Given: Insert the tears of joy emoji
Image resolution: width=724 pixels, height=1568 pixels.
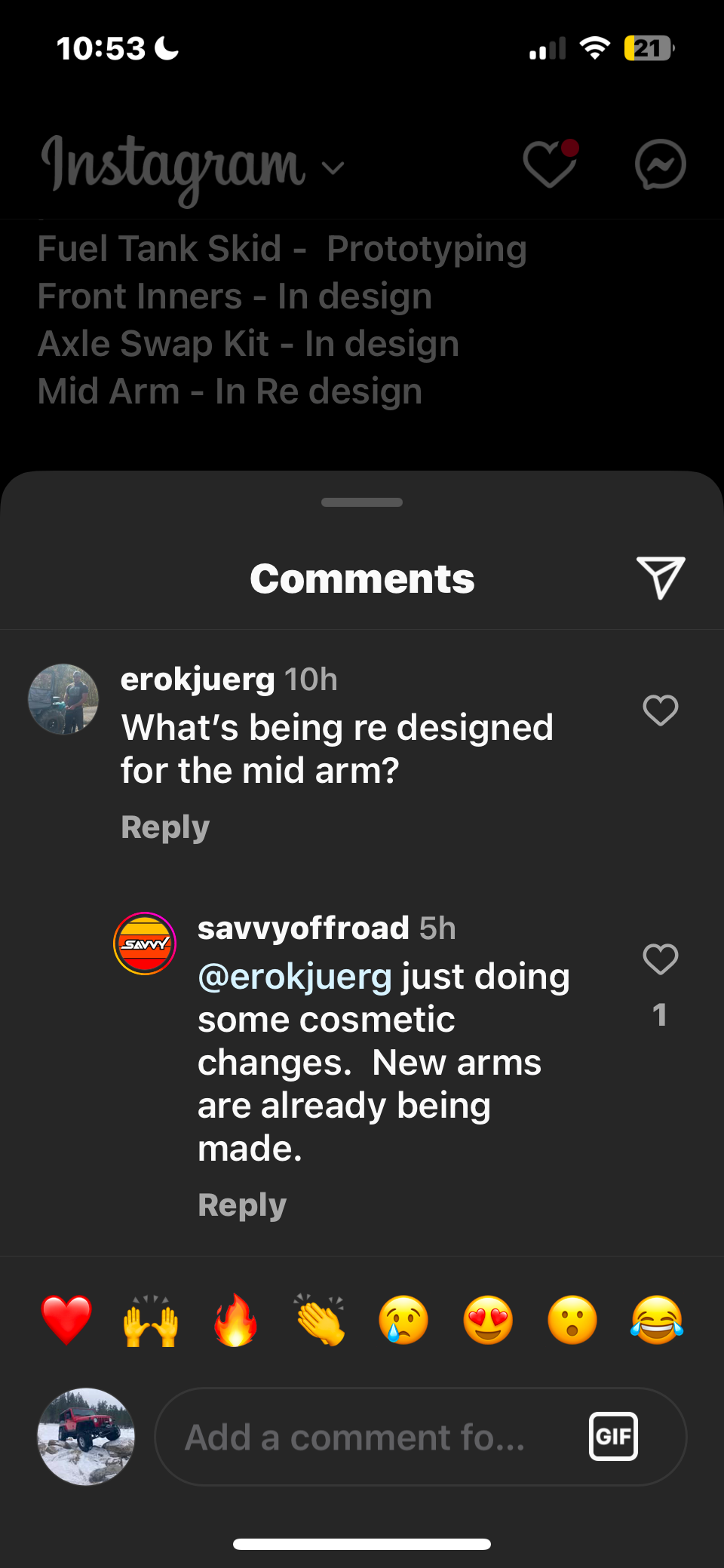Looking at the screenshot, I should [657, 1320].
